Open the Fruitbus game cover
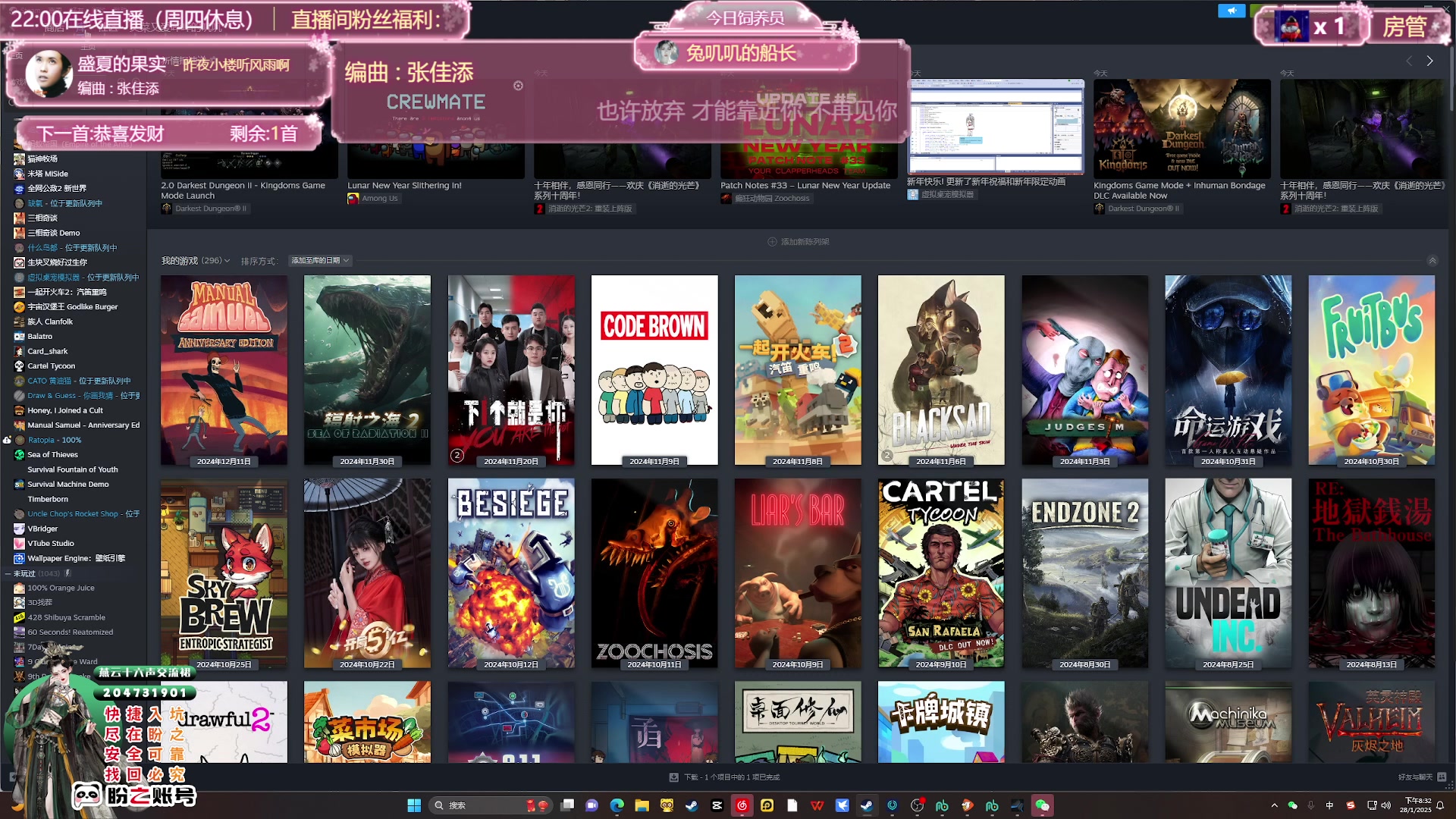 (x=1372, y=370)
